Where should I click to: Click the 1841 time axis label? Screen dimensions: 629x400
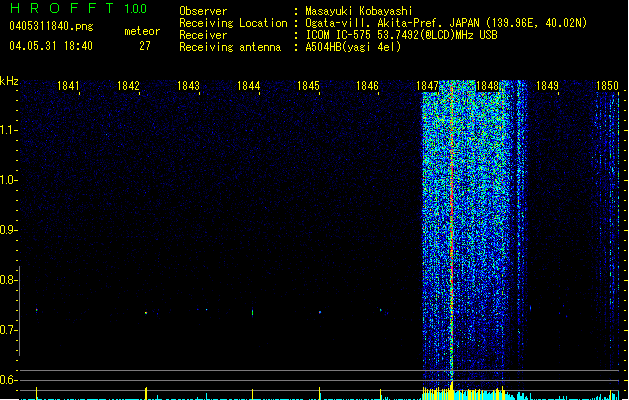(68, 85)
